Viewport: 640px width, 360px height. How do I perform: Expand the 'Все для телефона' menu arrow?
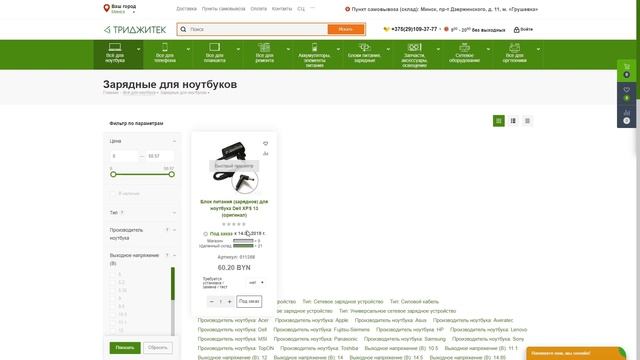coord(188,49)
